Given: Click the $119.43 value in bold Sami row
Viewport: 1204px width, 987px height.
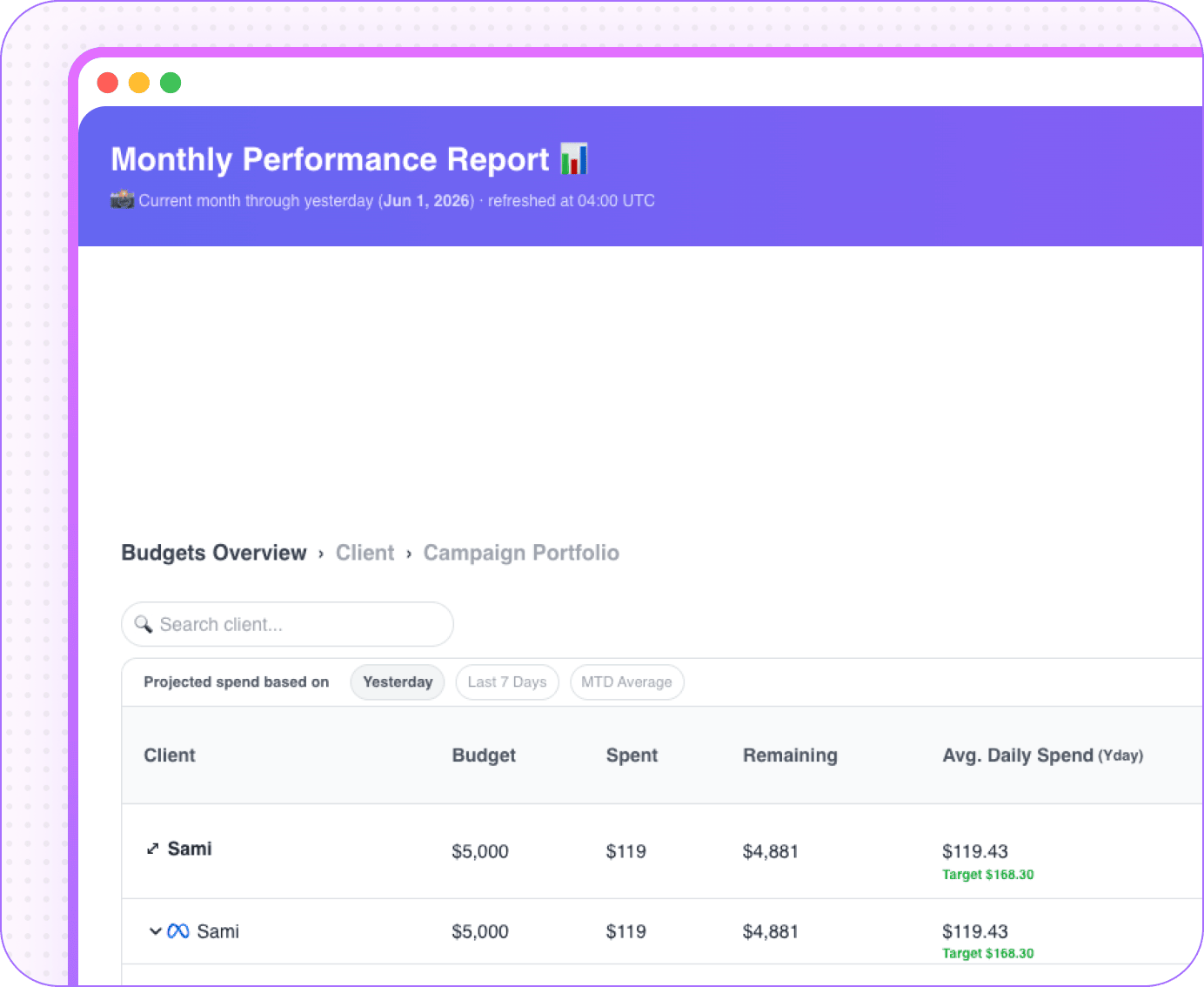Looking at the screenshot, I should [x=975, y=851].
